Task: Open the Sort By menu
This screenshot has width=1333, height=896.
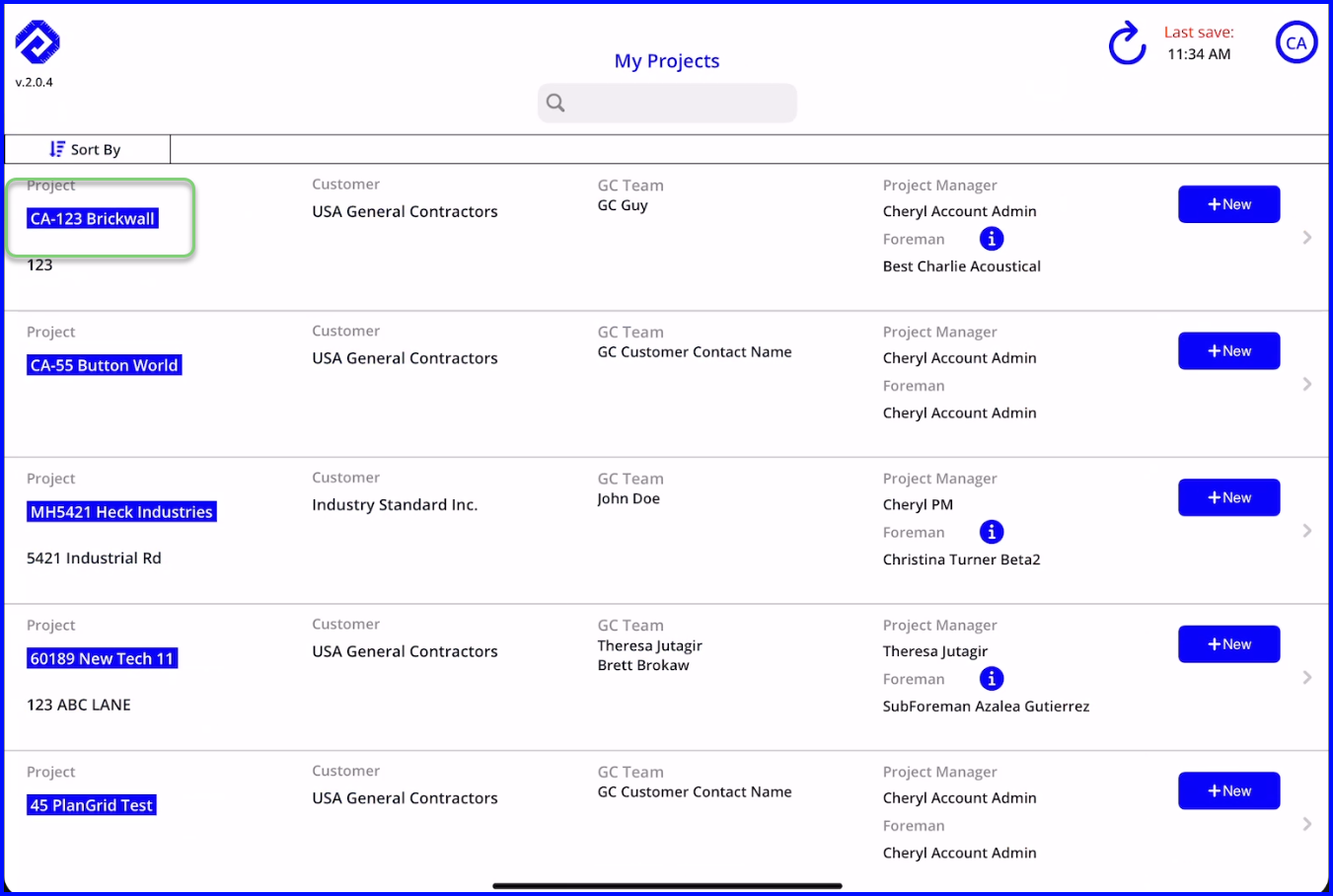Action: [87, 149]
